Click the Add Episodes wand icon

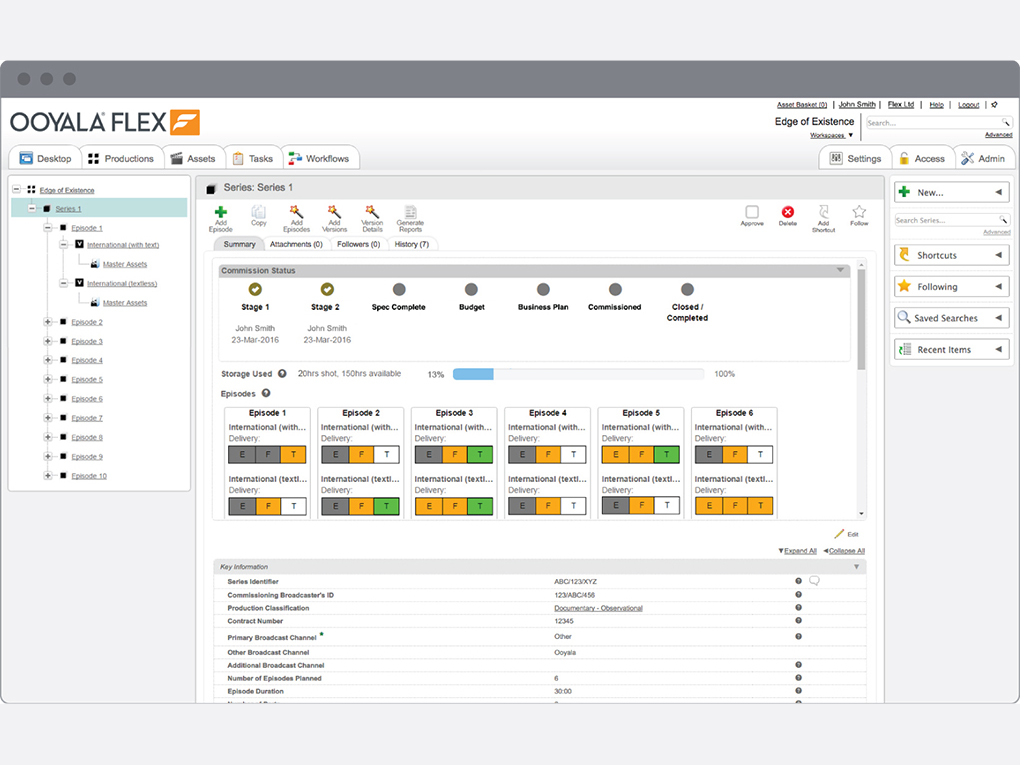296,212
